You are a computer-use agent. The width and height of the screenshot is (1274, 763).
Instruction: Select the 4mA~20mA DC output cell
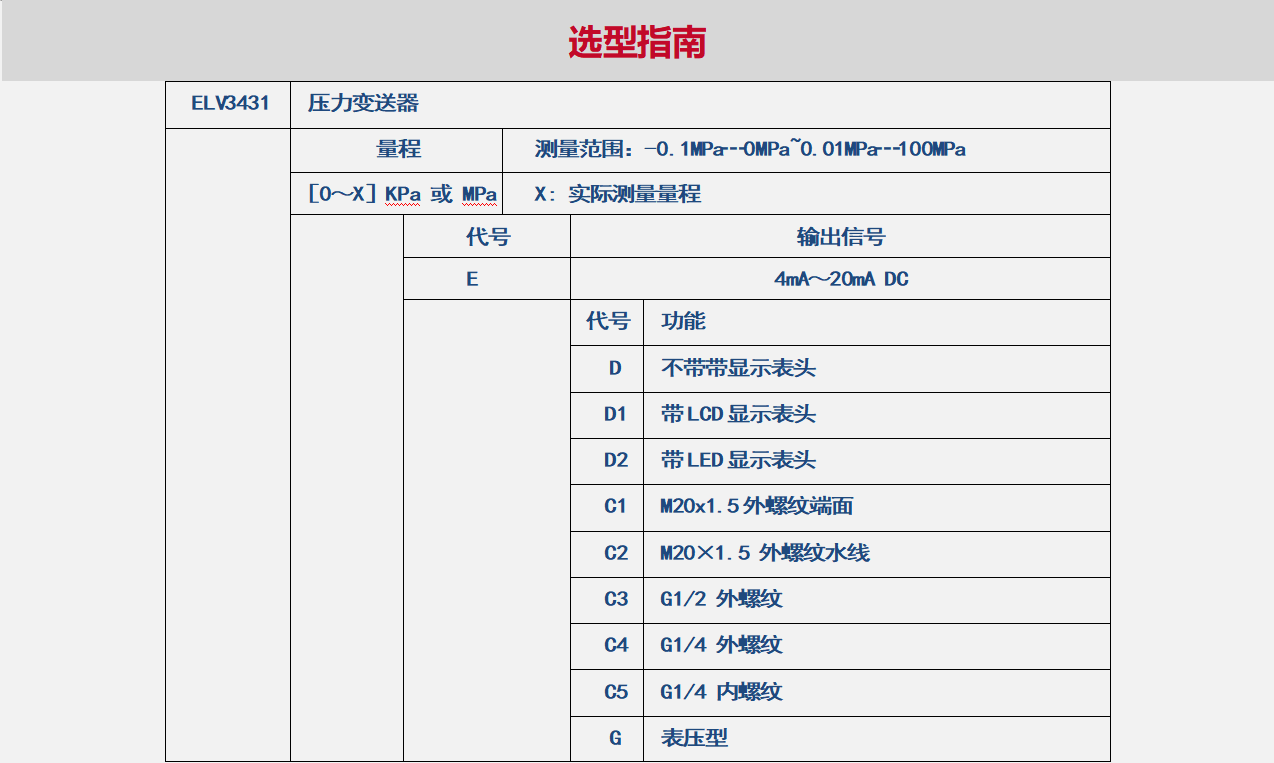(x=840, y=279)
